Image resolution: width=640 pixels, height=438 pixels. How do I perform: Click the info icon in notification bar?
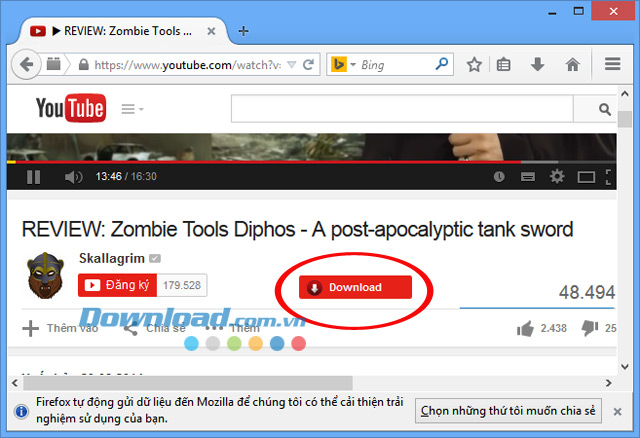(21, 411)
